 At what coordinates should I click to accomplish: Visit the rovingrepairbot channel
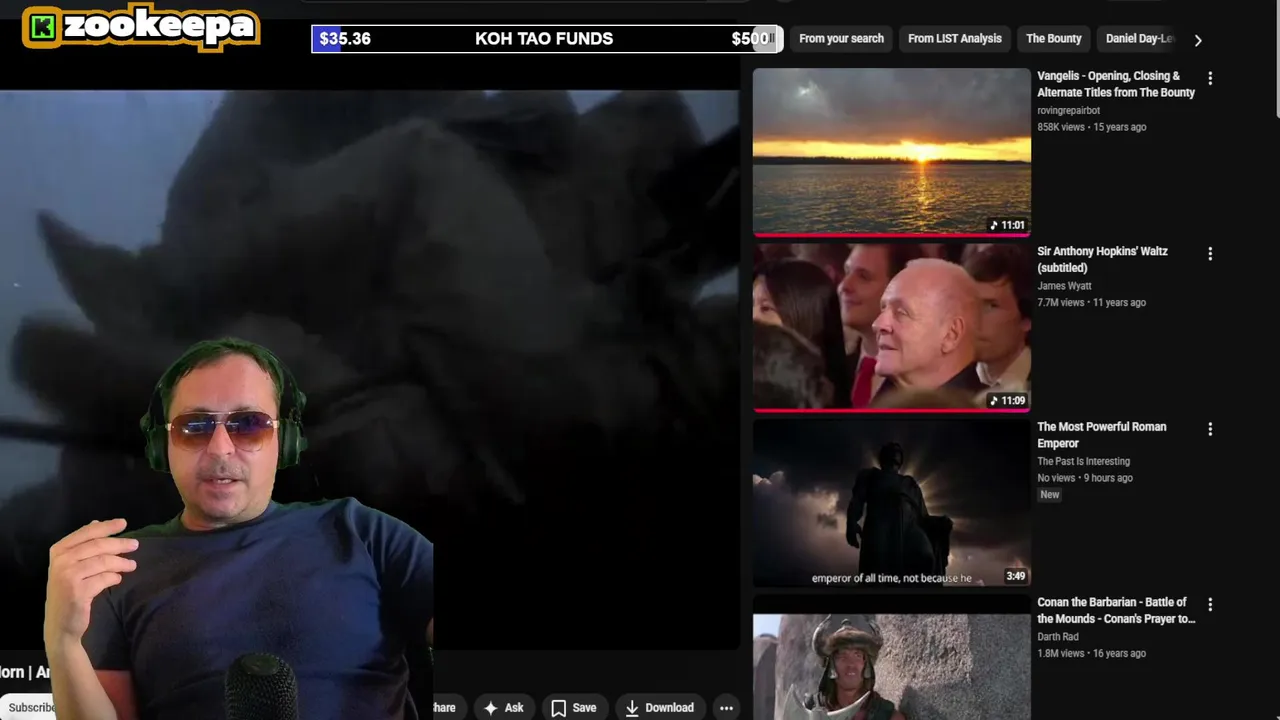pos(1068,111)
